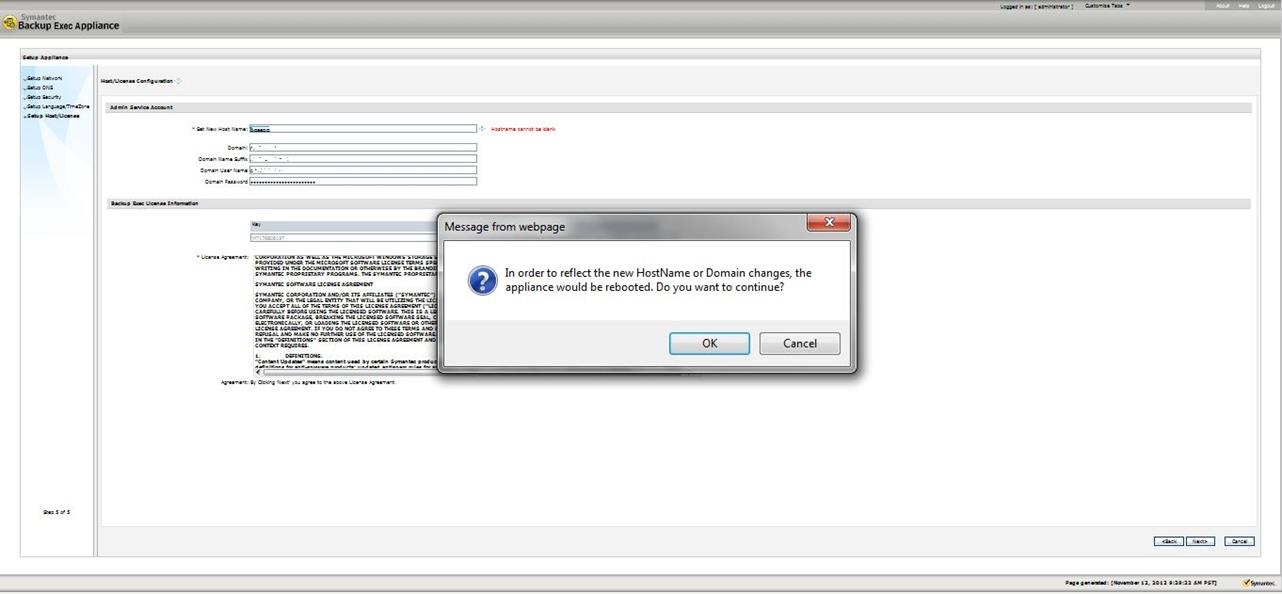Select Setup Language/TimeZone in the sidebar

[x=57, y=106]
